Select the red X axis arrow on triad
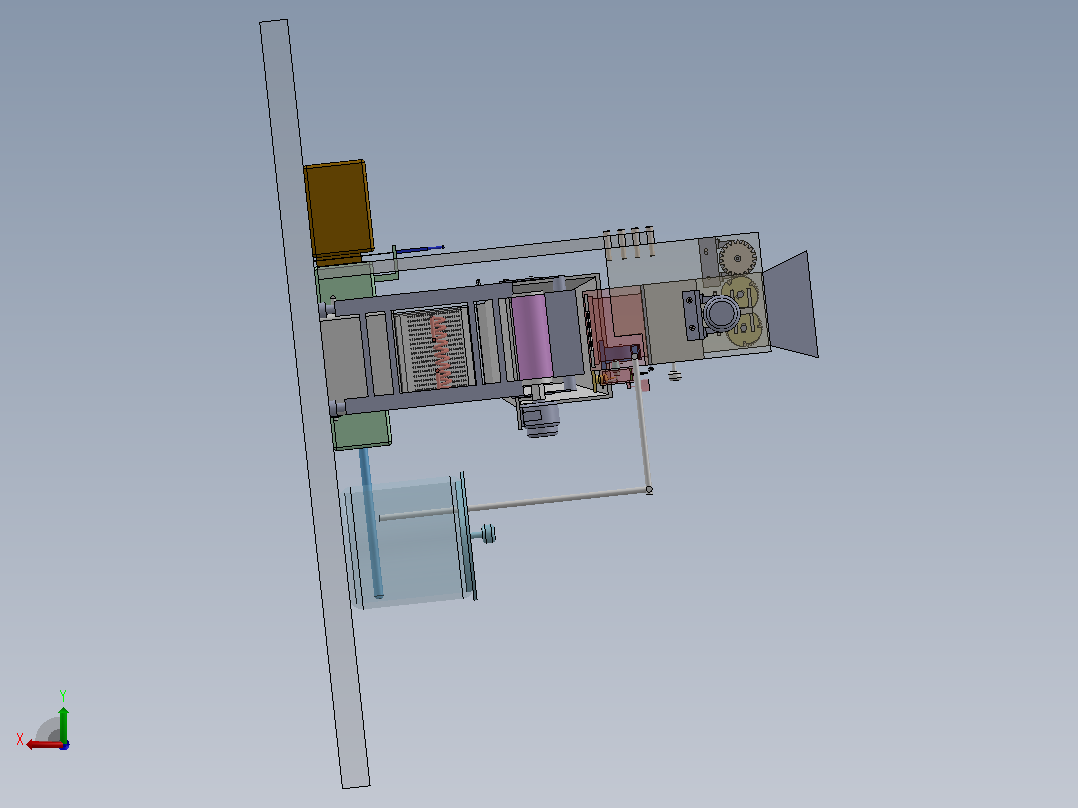Screen dimensions: 1078x808 (43, 745)
